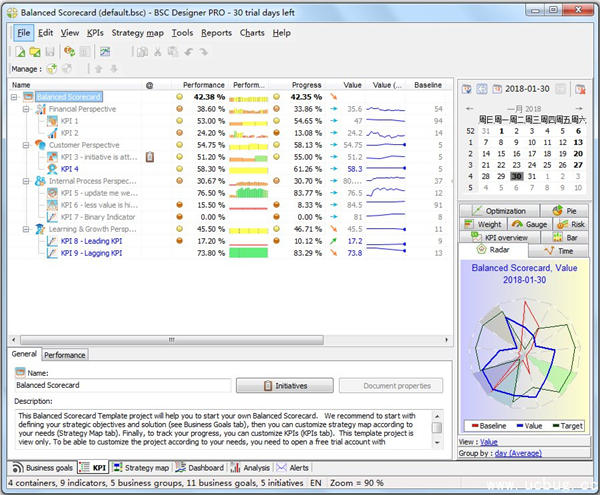This screenshot has height=495, width=600.
Task: Click the Open project folder icon
Action: (x=34, y=51)
